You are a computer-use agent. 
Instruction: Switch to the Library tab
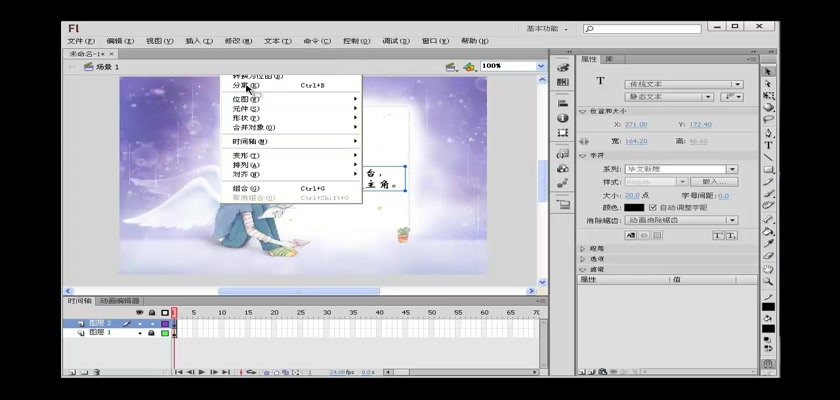pos(609,59)
